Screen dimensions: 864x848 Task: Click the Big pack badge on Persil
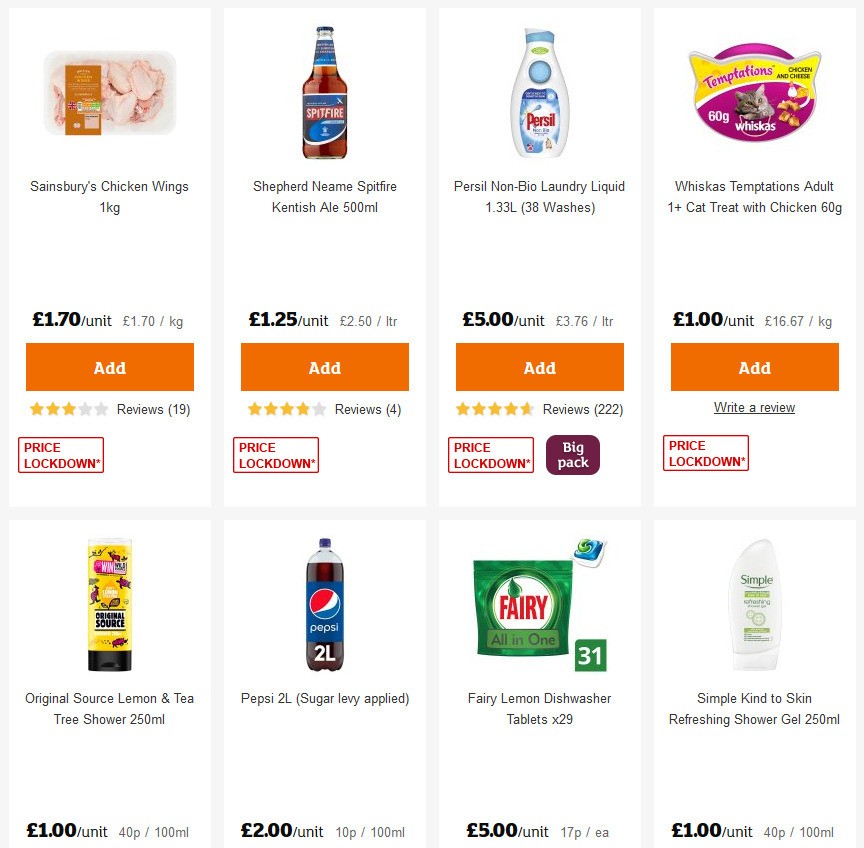[572, 454]
